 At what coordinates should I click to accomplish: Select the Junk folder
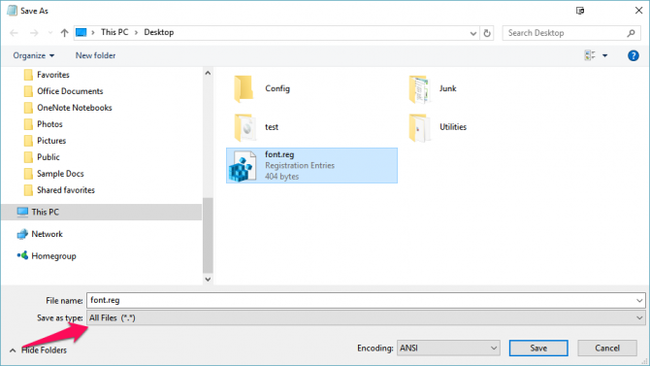(x=433, y=89)
